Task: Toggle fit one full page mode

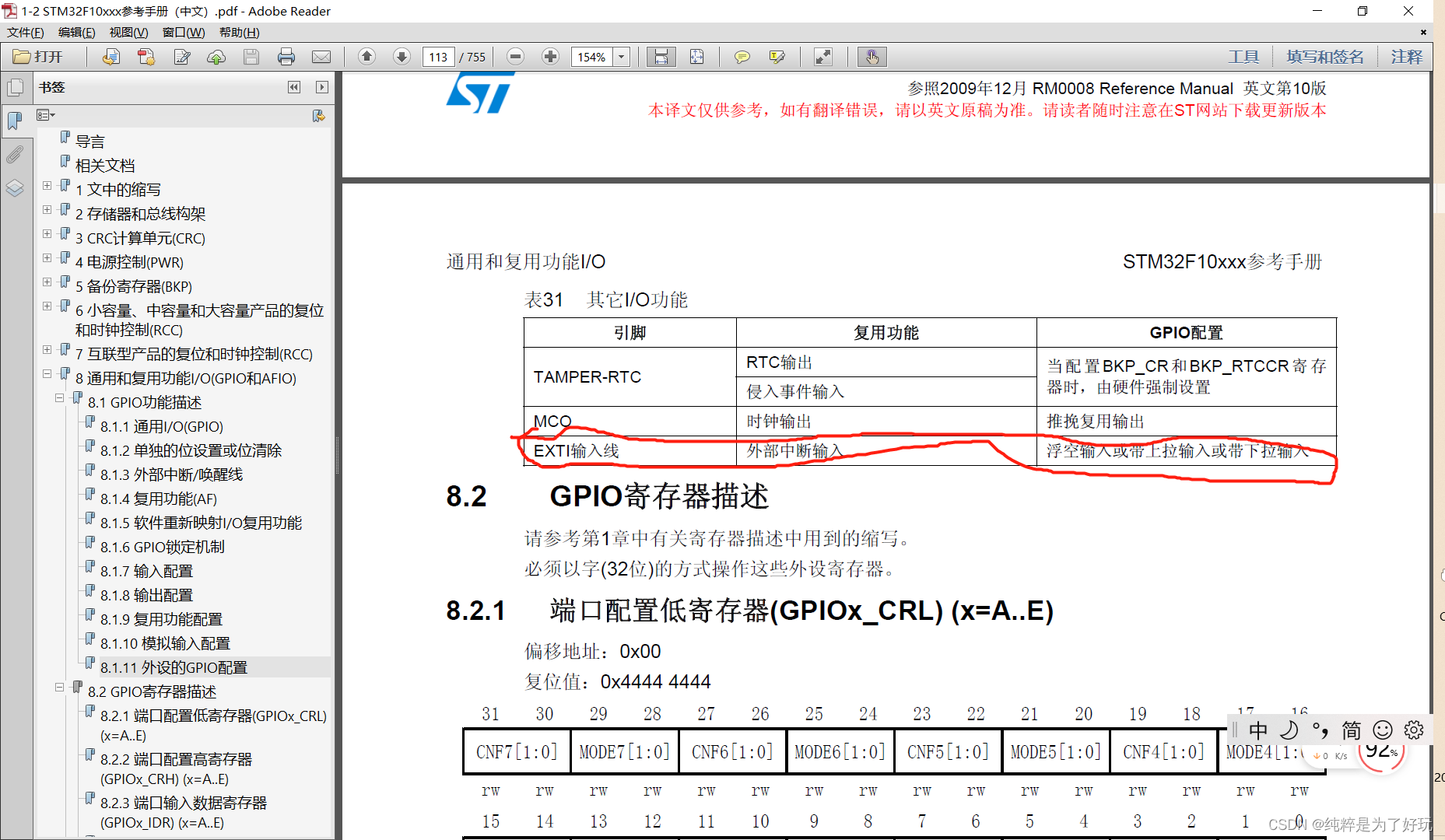Action: (696, 57)
